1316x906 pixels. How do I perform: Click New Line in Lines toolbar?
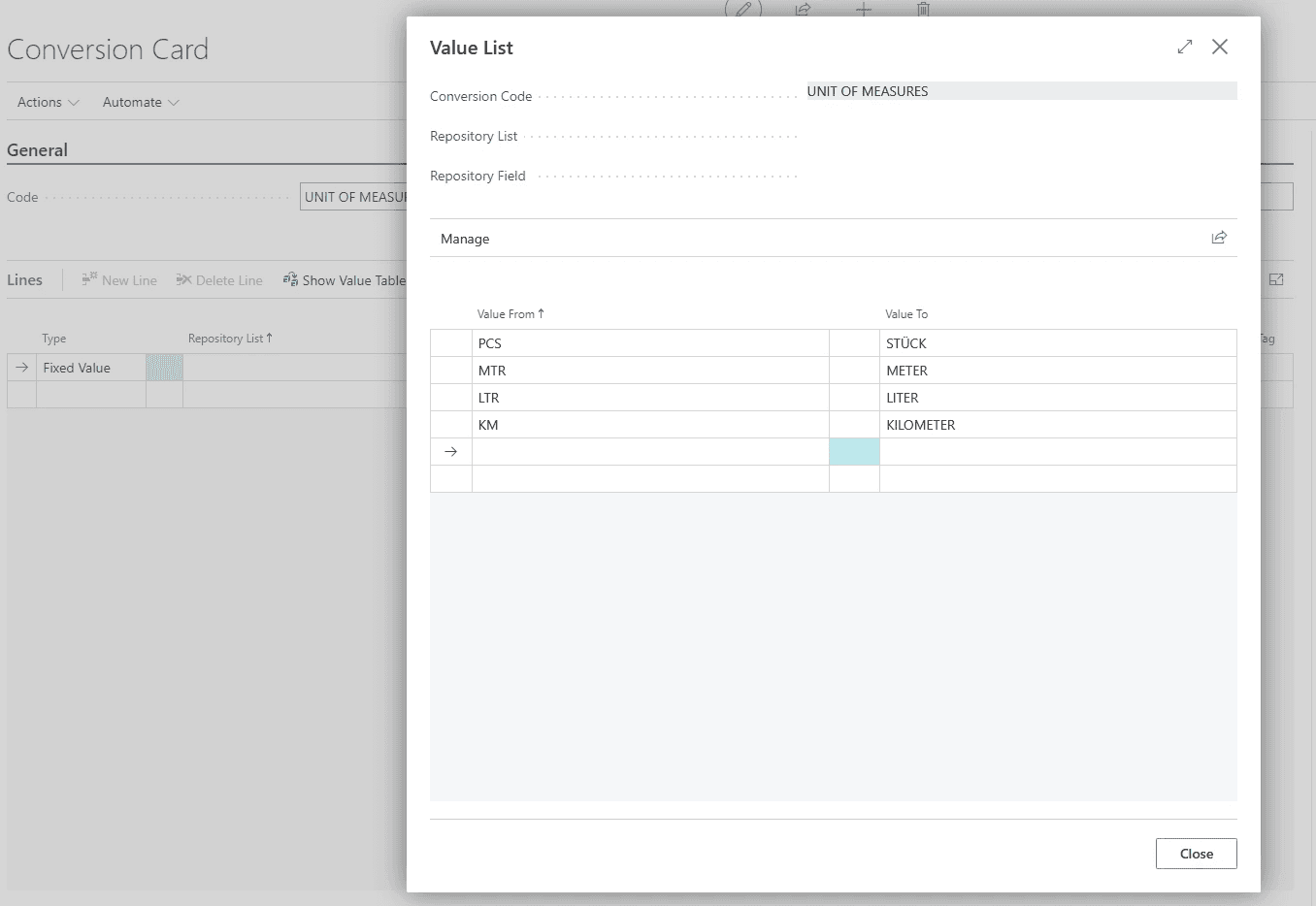(x=118, y=280)
